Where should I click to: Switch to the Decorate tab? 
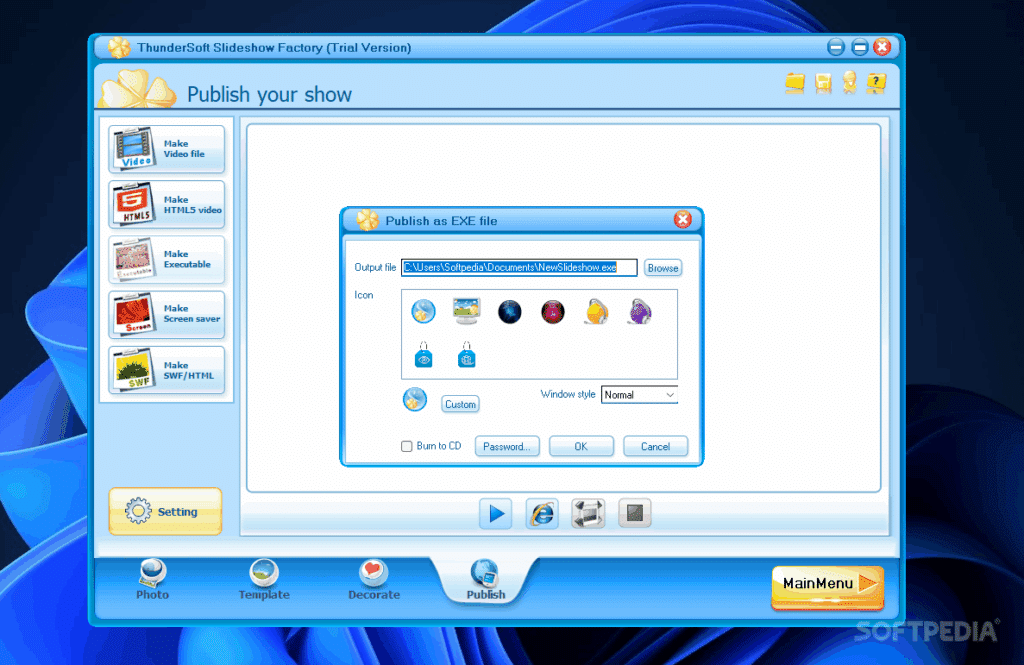pos(373,580)
